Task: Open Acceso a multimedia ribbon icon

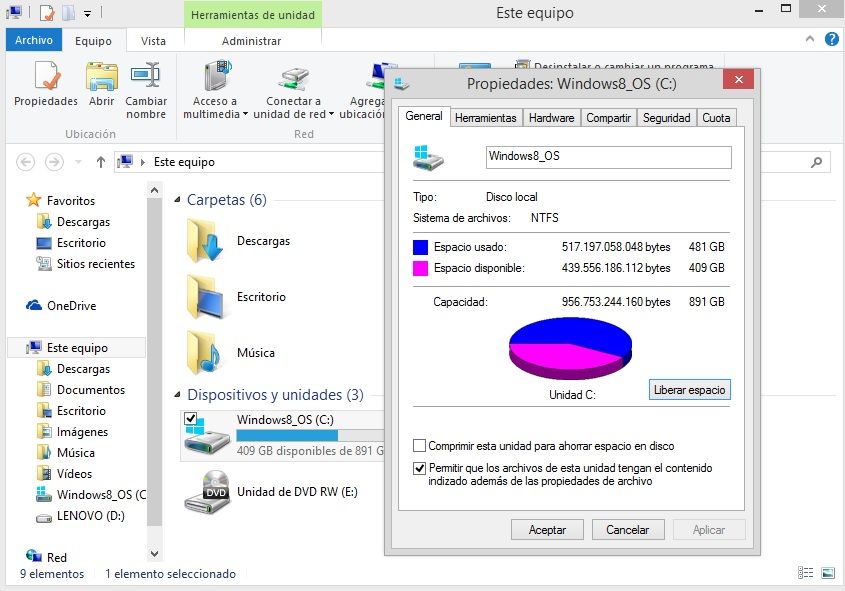Action: pyautogui.click(x=217, y=75)
